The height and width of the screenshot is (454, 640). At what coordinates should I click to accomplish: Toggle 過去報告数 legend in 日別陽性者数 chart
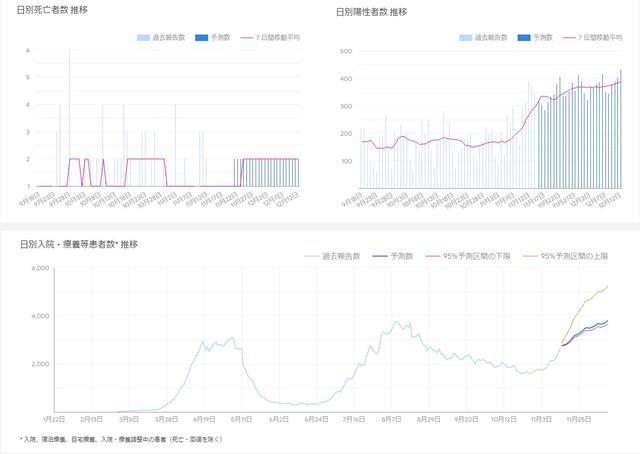click(483, 38)
